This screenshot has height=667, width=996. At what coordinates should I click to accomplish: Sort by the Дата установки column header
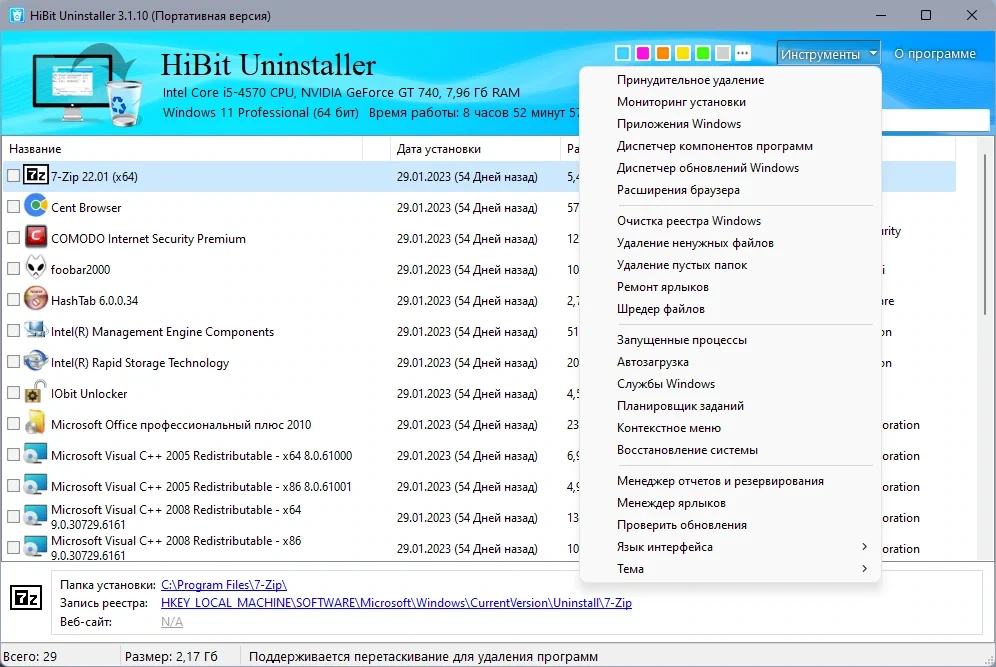coord(475,149)
